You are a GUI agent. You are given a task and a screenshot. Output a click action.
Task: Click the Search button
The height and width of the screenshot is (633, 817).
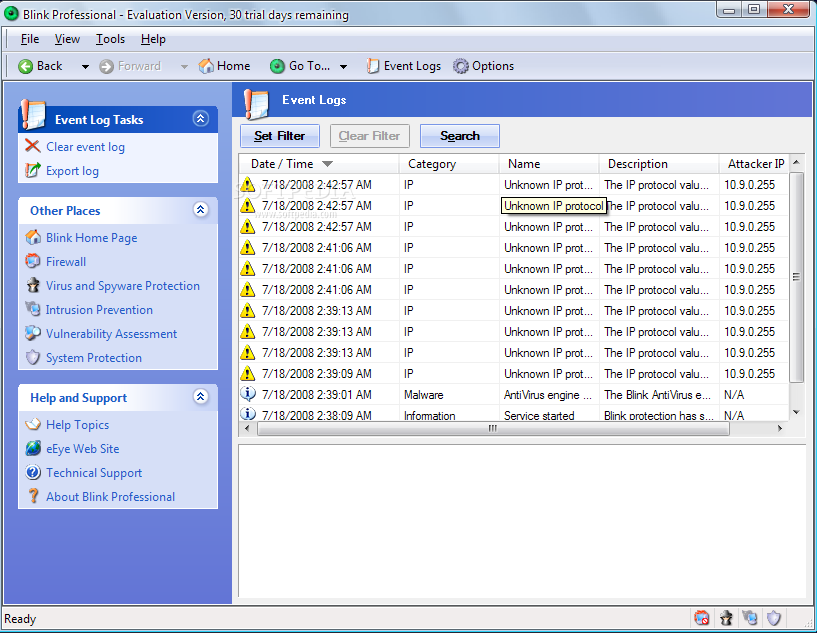click(x=460, y=136)
